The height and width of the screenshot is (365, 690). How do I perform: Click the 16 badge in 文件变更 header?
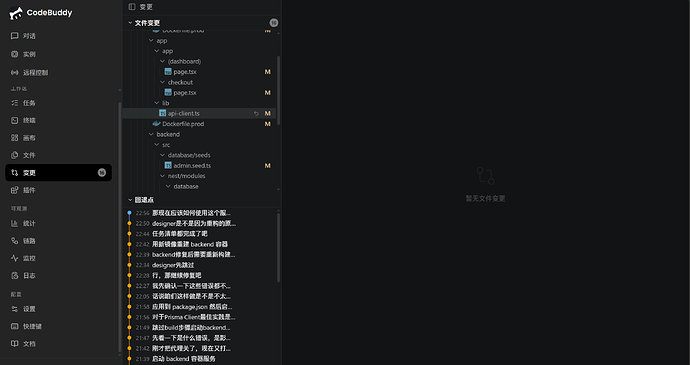point(274,23)
